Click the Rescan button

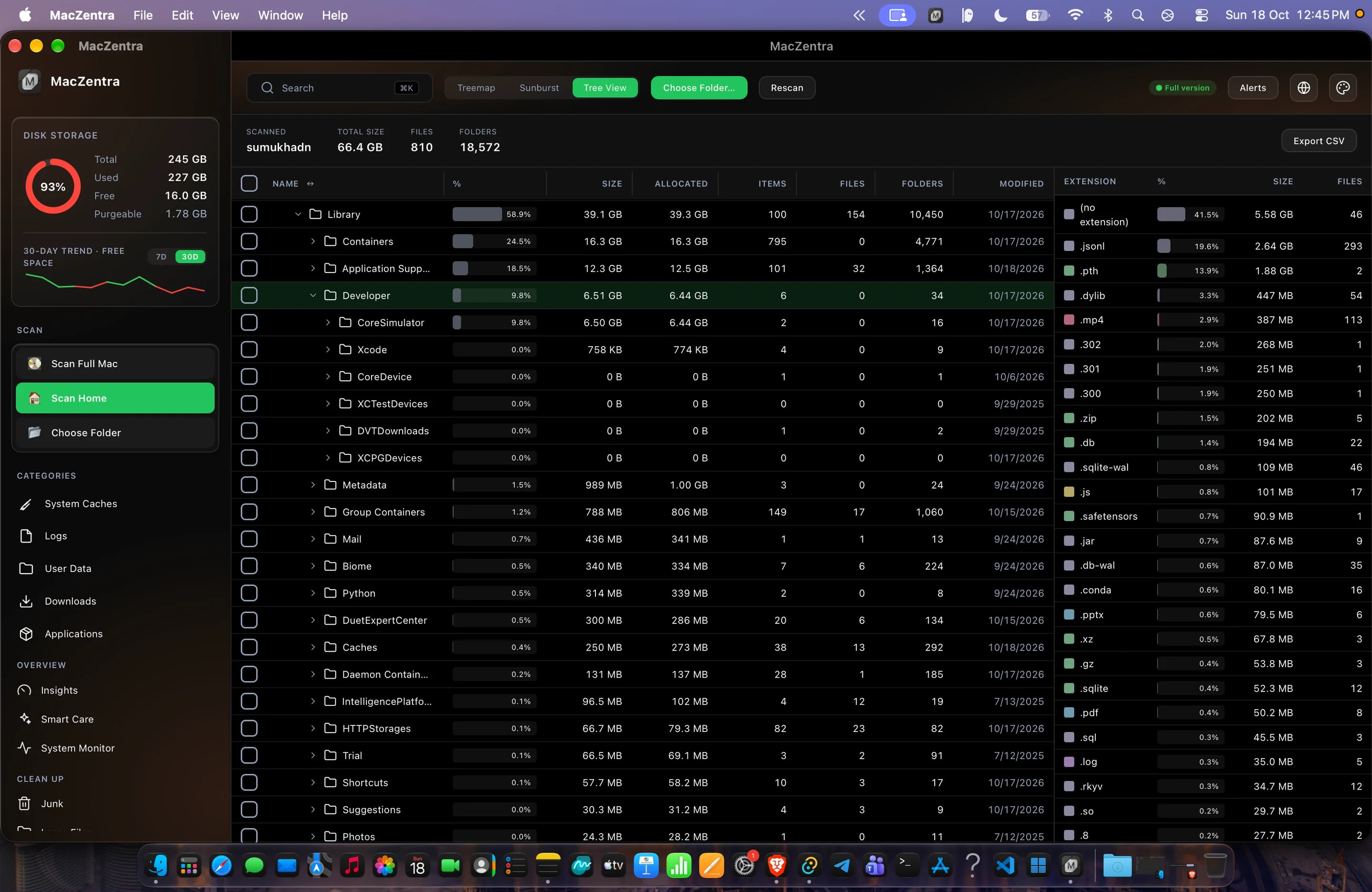click(787, 88)
